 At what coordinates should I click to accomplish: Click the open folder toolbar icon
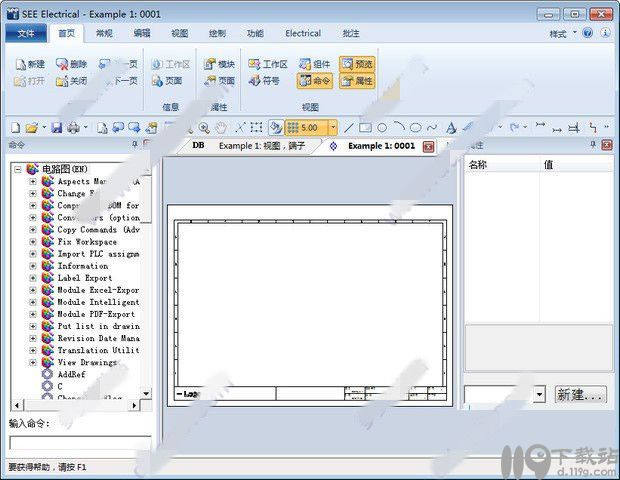(x=32, y=127)
